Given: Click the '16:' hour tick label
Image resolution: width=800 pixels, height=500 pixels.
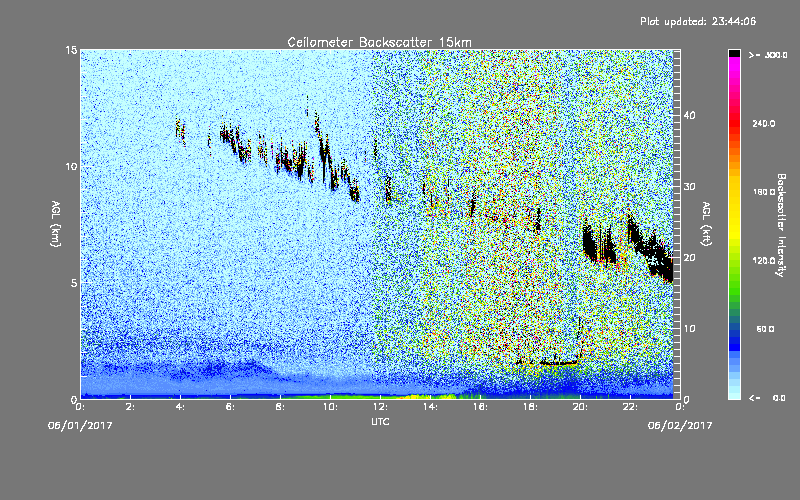Looking at the screenshot, I should point(480,407).
